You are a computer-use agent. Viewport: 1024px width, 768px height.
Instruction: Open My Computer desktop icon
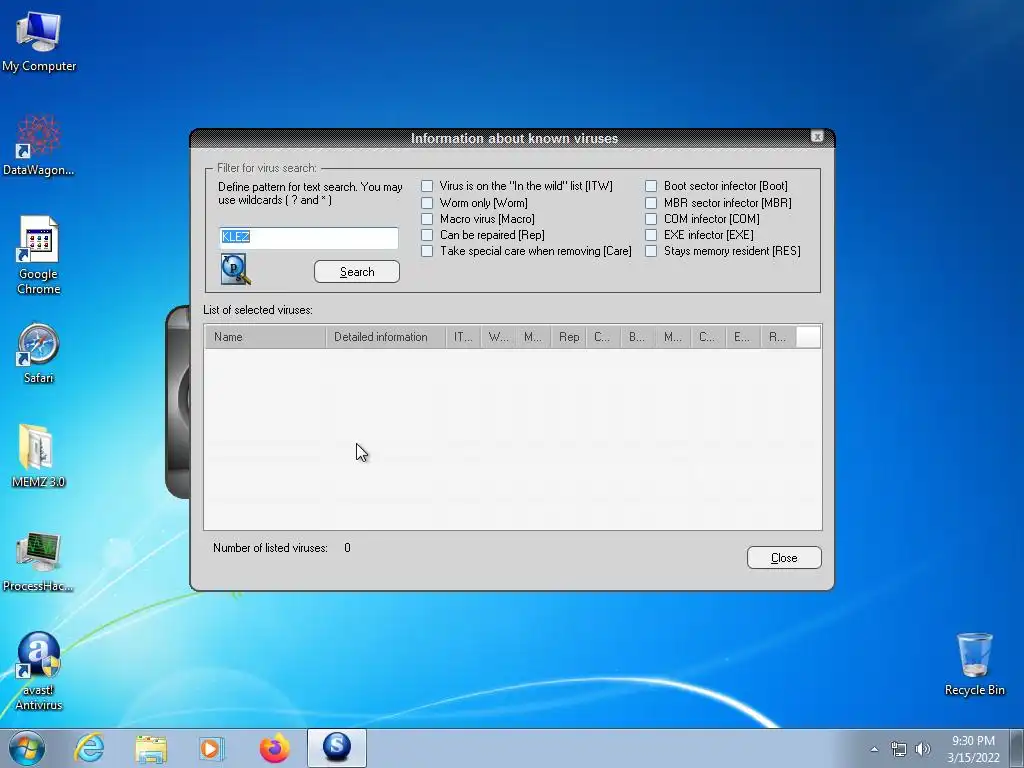click(x=39, y=42)
